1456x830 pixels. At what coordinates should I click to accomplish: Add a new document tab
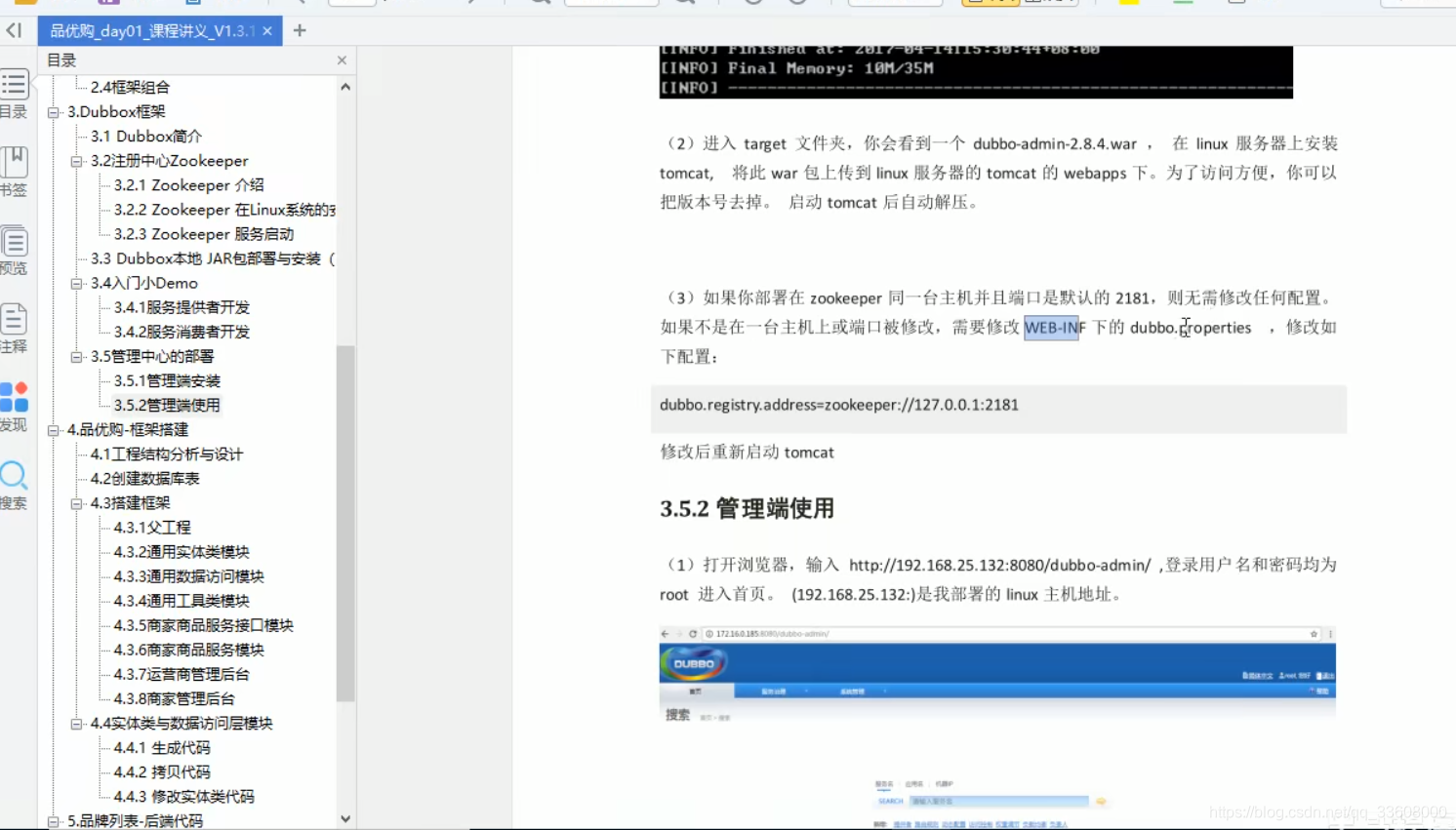click(300, 30)
